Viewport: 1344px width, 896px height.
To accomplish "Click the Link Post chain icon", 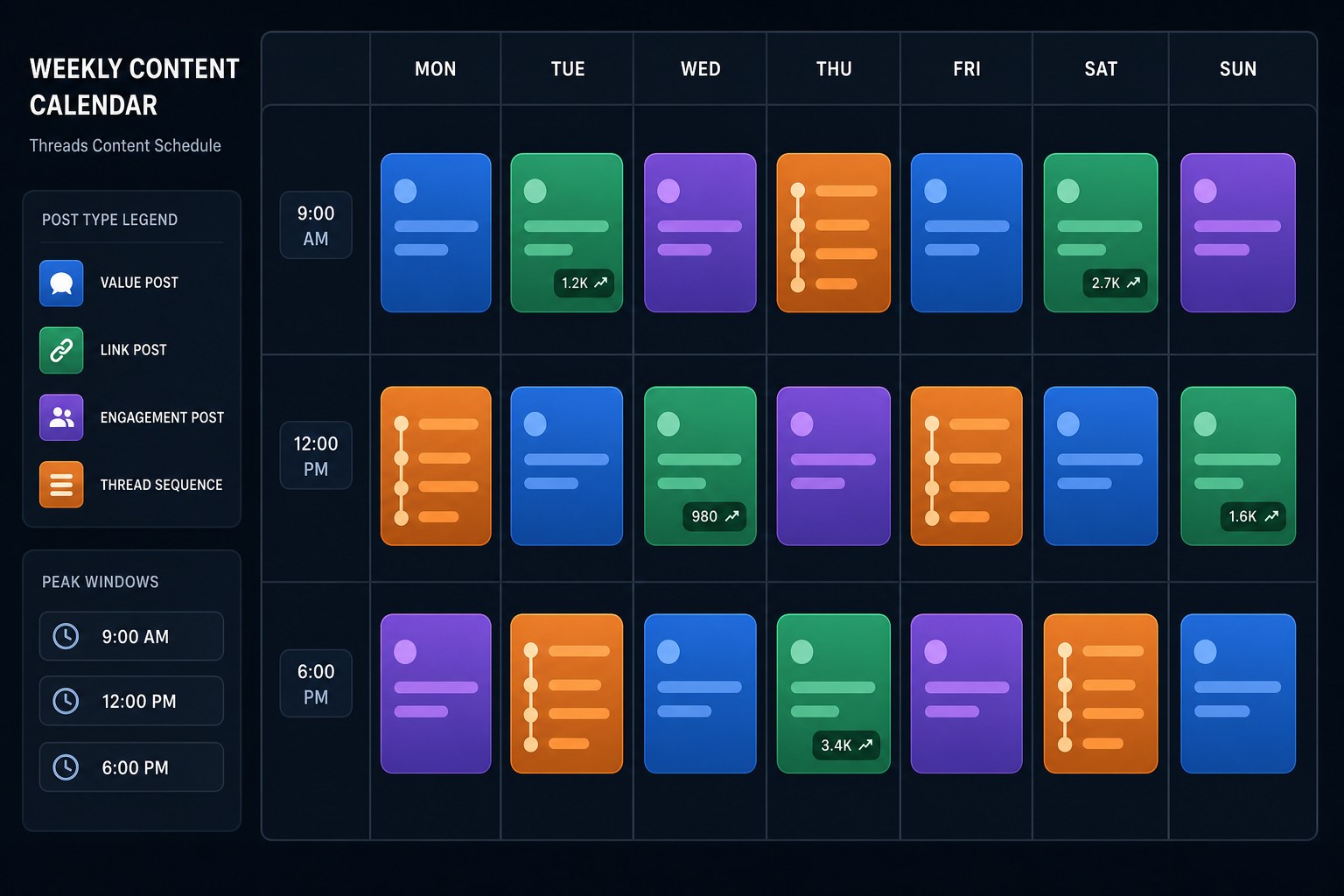I will point(61,350).
